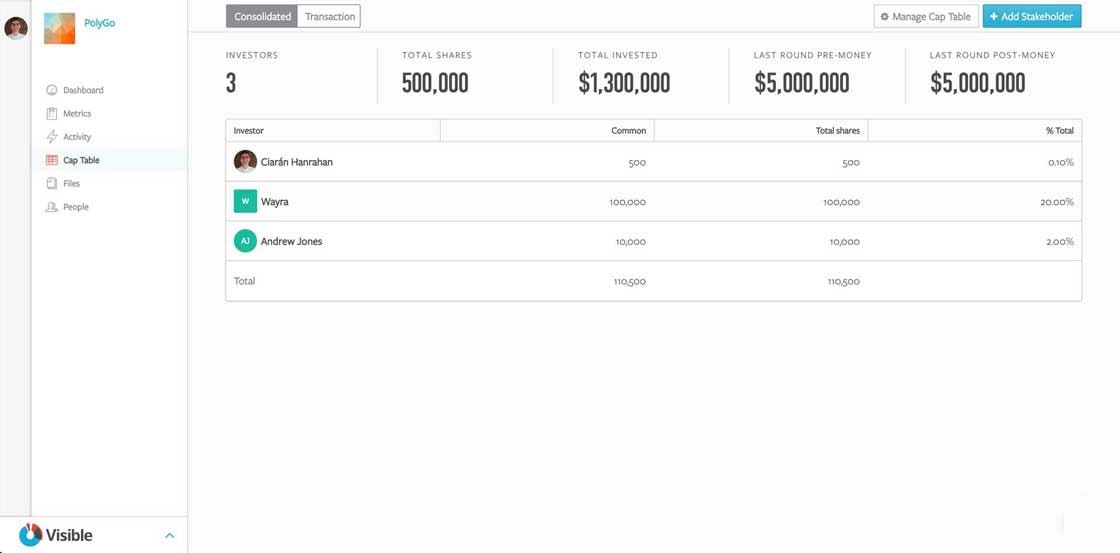Switch to the Transaction view tab
This screenshot has height=553, width=1120.
[329, 16]
